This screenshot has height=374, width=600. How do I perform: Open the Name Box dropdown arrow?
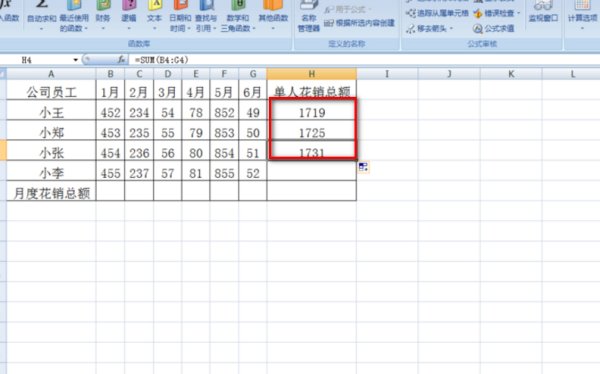tap(75, 60)
